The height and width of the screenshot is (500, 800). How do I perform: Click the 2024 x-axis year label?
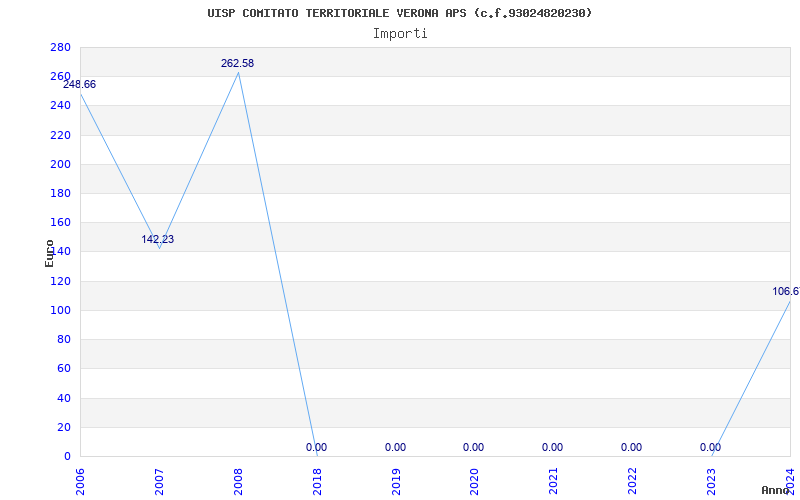pos(790,481)
